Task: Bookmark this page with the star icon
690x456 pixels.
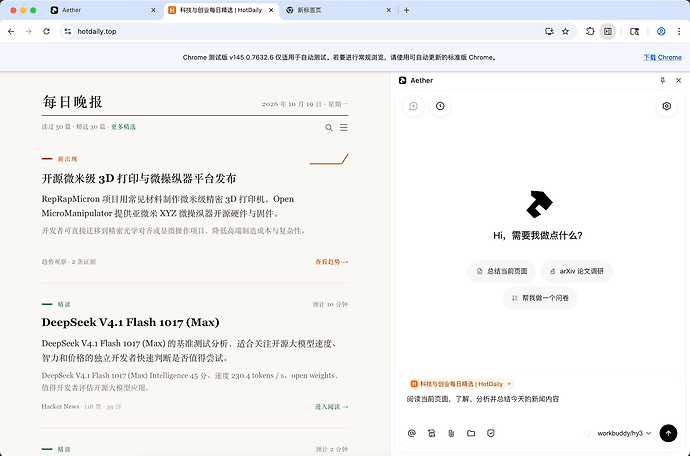Action: (565, 31)
